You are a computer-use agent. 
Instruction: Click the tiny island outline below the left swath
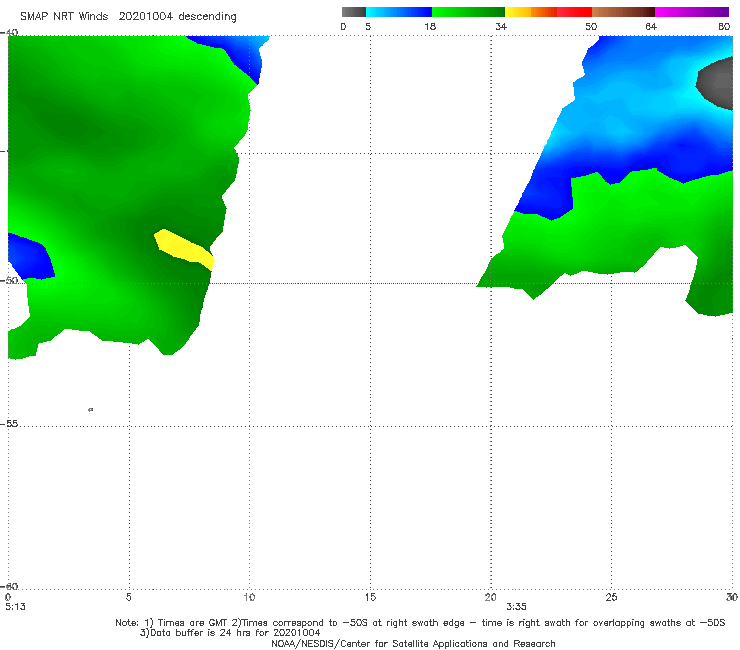[91, 410]
